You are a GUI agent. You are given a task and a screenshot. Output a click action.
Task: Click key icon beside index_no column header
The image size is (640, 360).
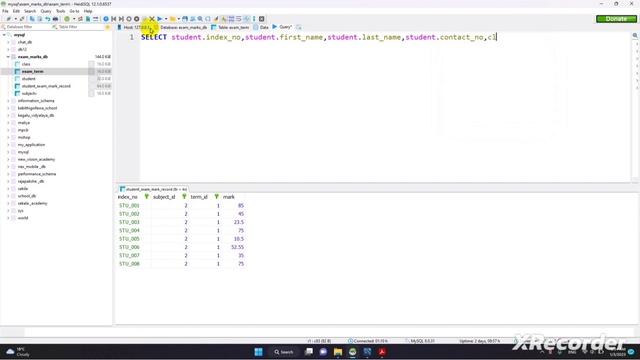(x=146, y=197)
